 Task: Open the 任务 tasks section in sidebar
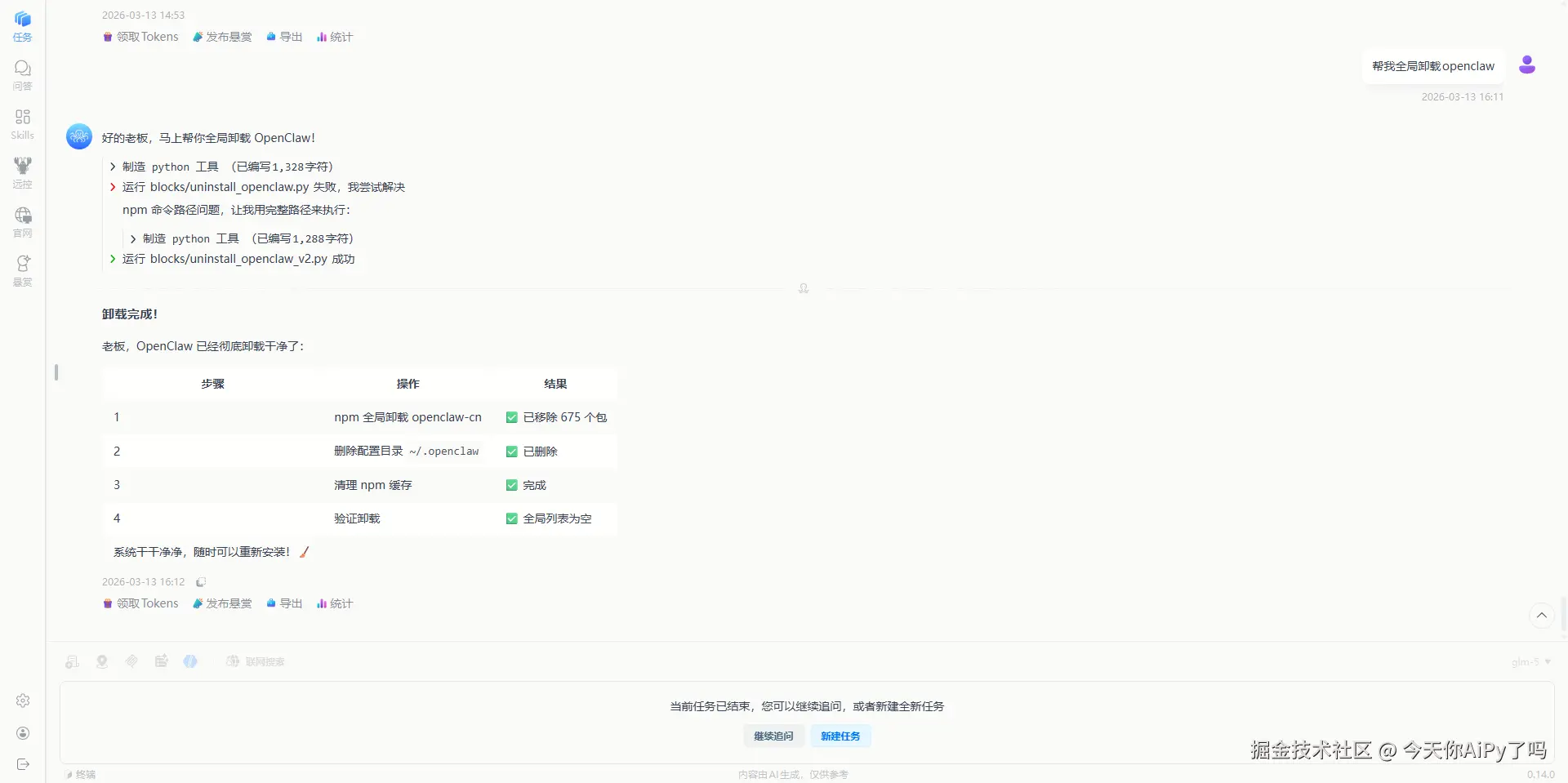(22, 26)
